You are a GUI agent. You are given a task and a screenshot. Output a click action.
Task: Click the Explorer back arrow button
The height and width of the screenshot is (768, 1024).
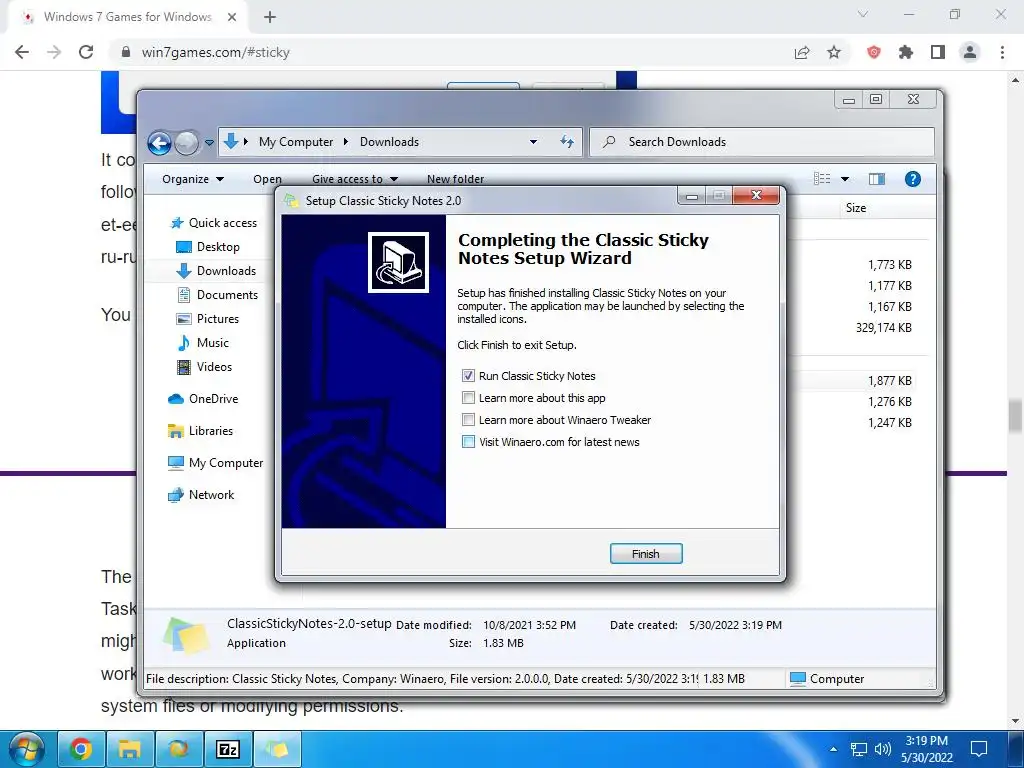point(159,142)
